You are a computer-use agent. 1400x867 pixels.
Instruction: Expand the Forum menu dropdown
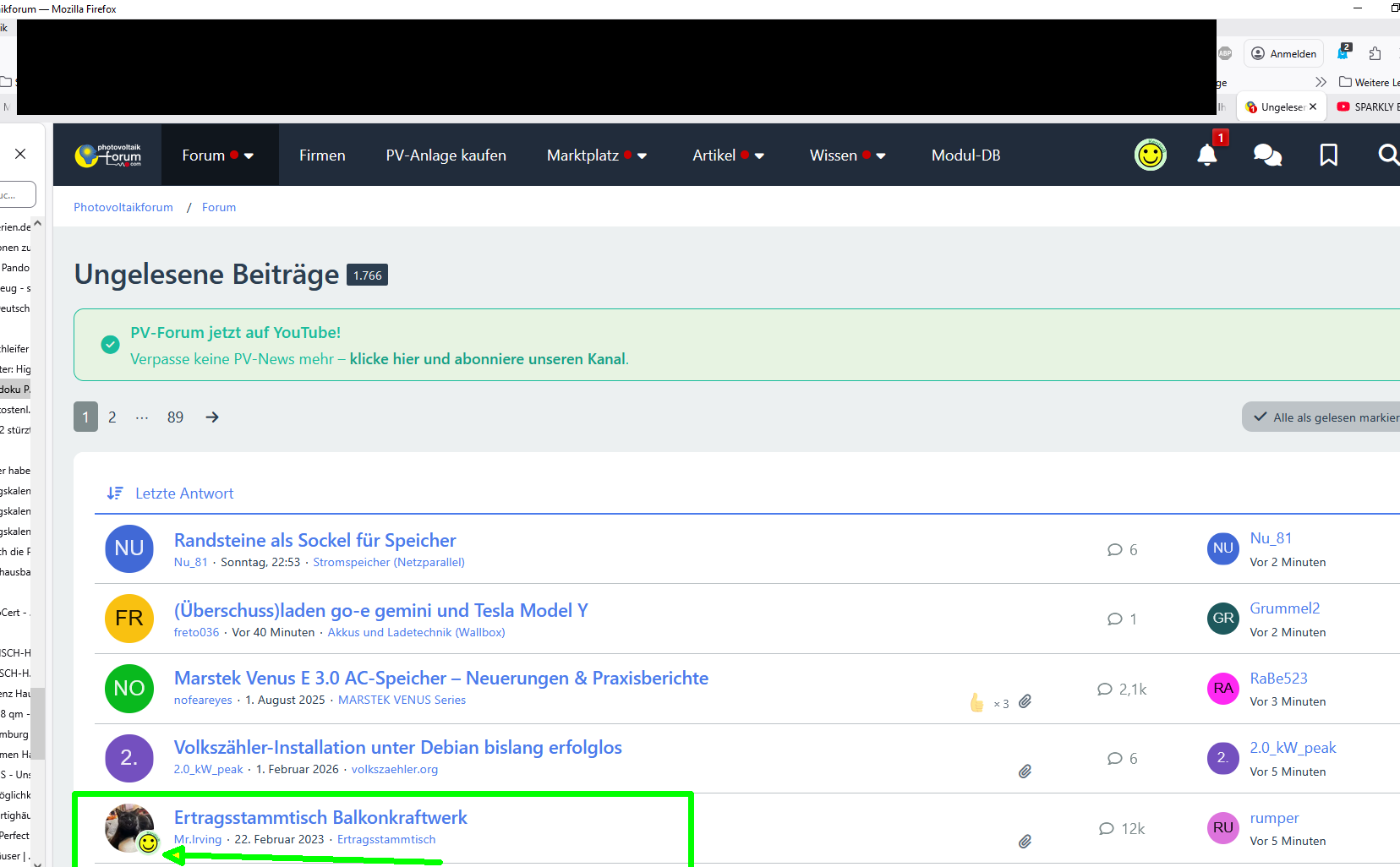pyautogui.click(x=249, y=156)
